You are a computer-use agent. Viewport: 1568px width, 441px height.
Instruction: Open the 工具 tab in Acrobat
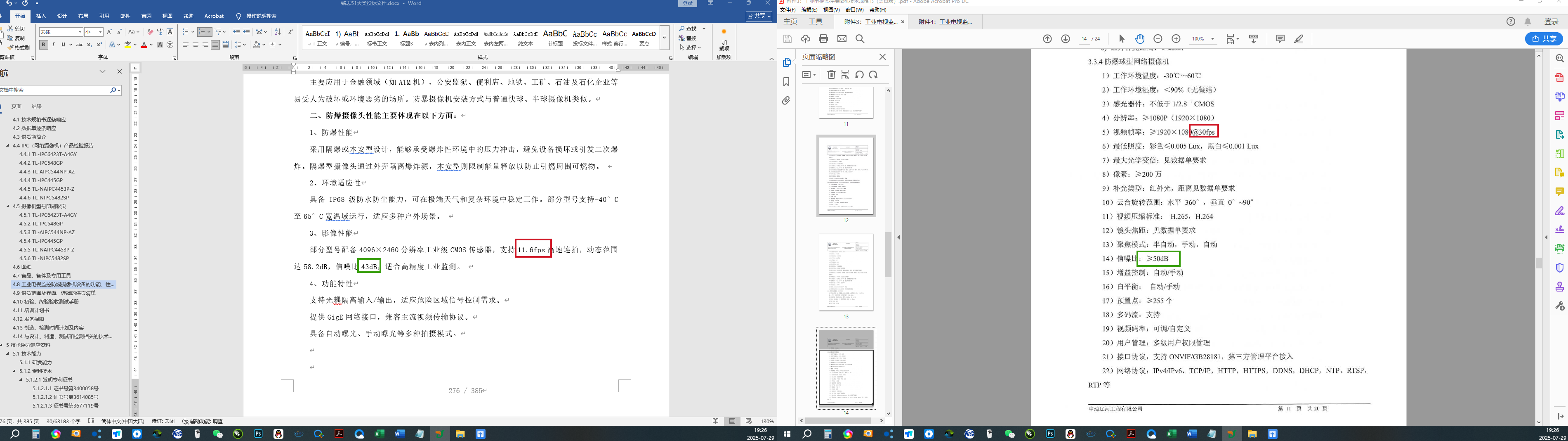point(816,22)
